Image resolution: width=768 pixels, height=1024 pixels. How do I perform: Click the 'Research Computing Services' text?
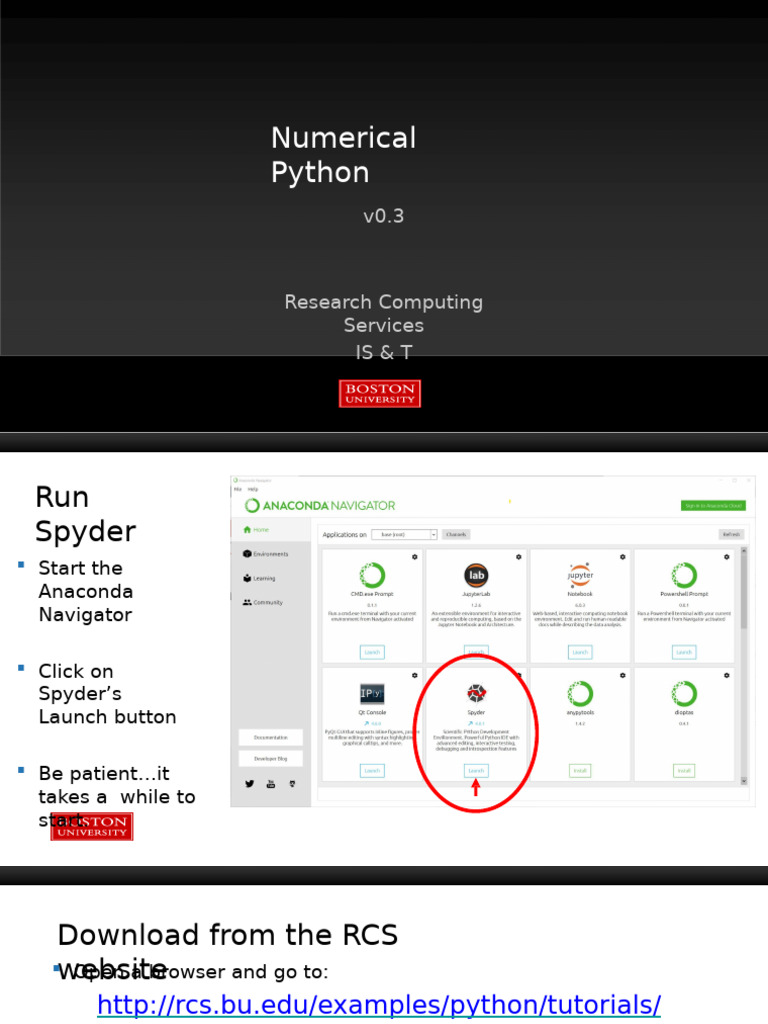pos(383,313)
